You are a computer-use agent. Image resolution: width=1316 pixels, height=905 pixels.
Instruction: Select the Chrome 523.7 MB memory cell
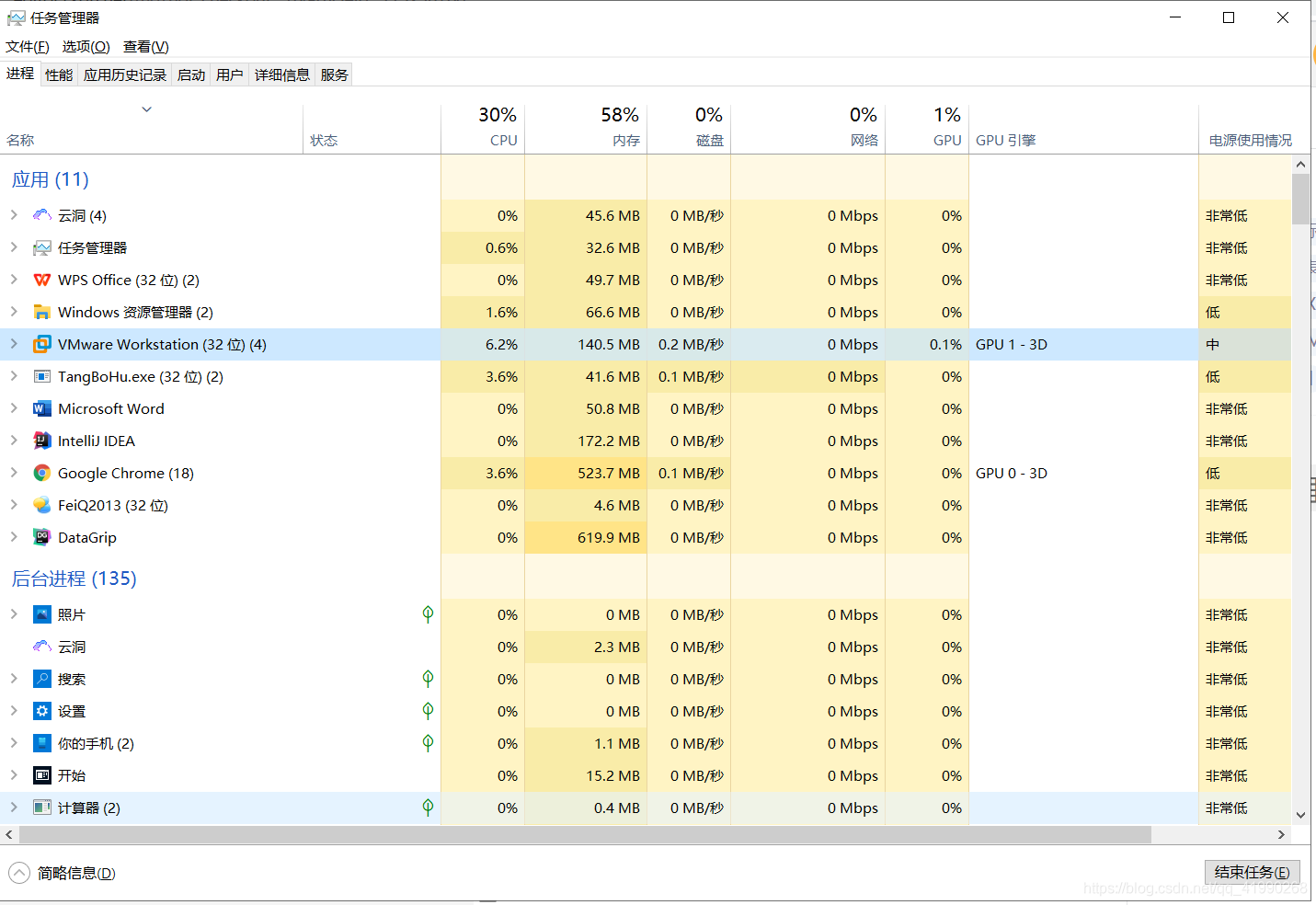pyautogui.click(x=586, y=473)
